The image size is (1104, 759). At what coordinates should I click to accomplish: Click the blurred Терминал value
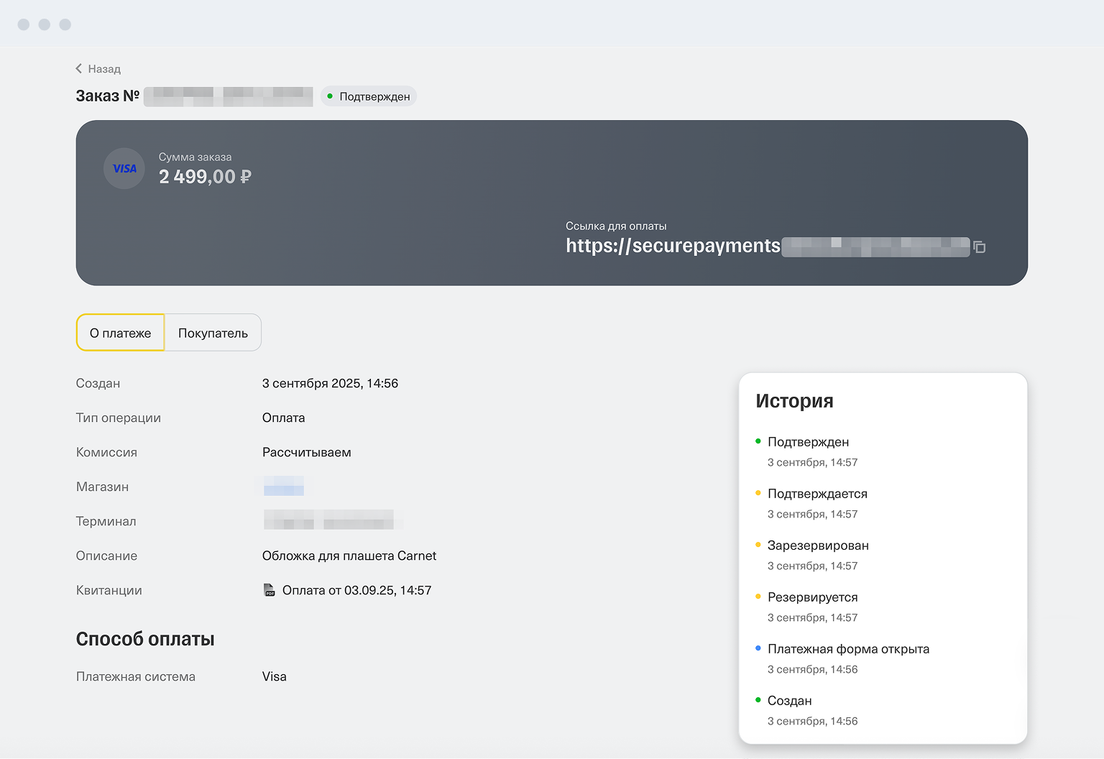click(328, 521)
